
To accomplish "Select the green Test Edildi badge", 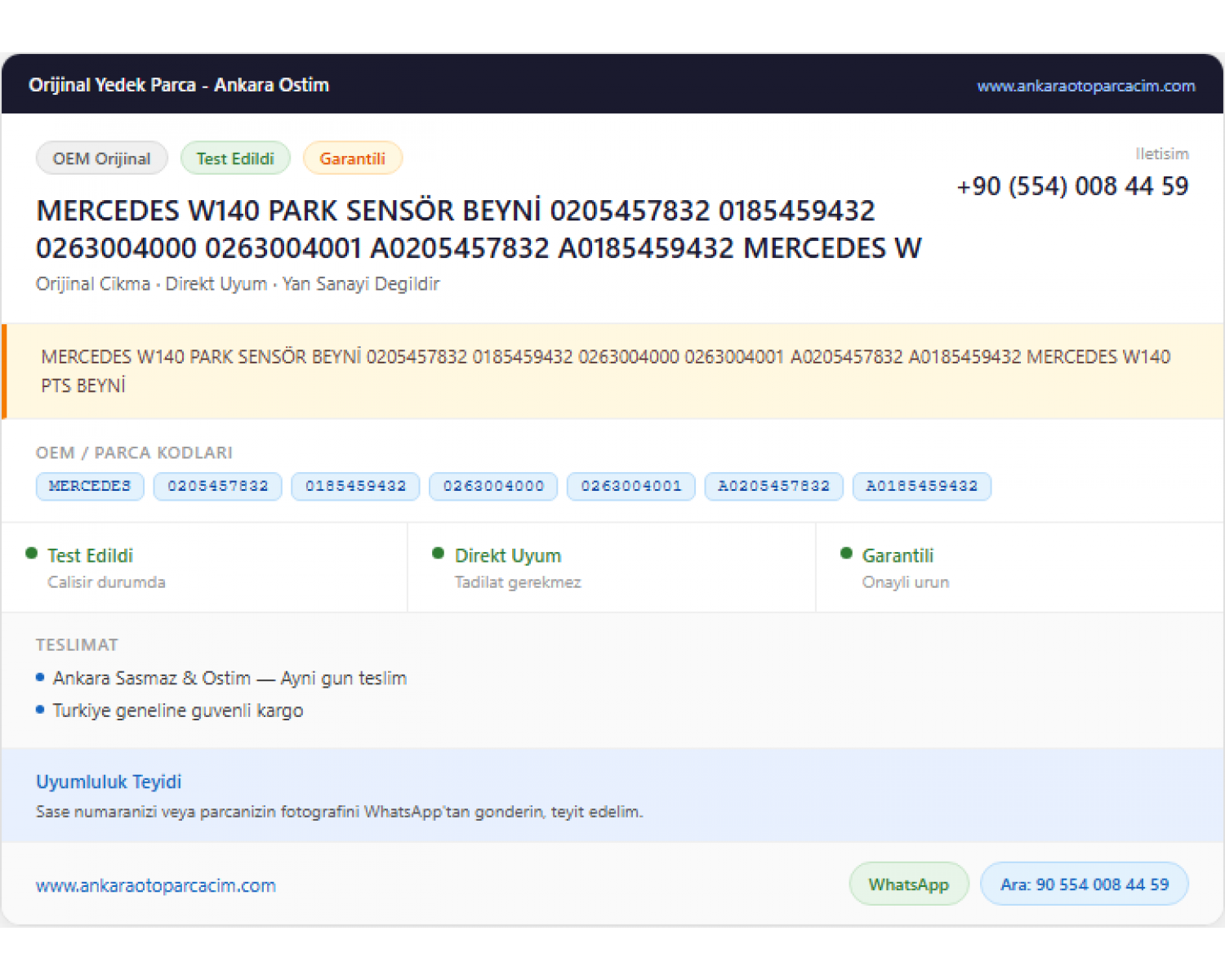I will [x=235, y=158].
